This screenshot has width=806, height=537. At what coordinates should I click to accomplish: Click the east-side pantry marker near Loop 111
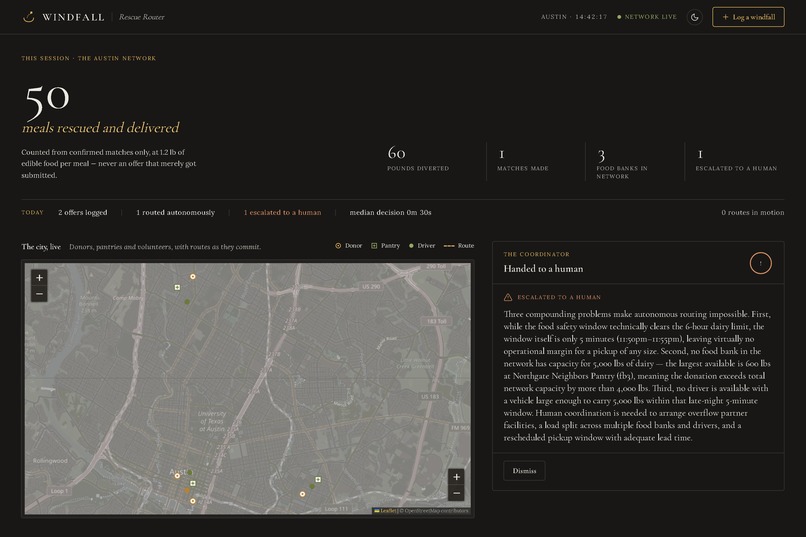[x=318, y=479]
